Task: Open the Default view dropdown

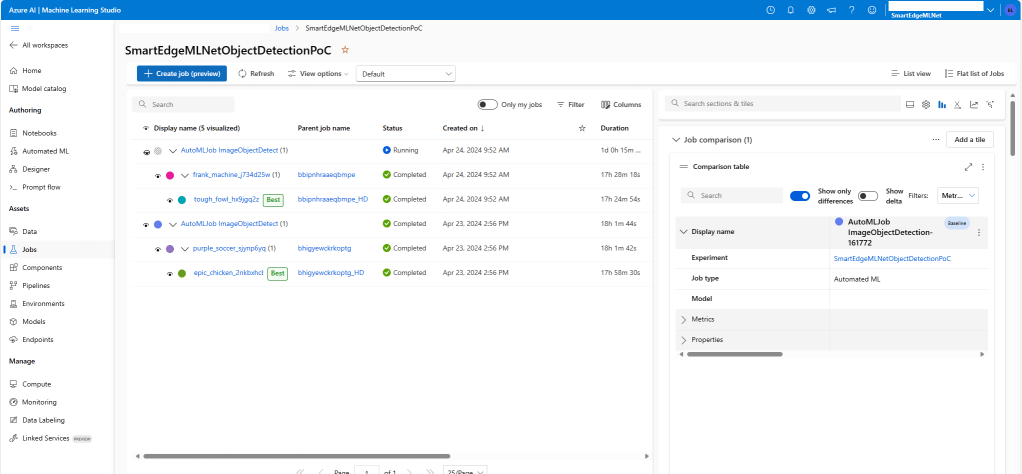Action: (406, 74)
